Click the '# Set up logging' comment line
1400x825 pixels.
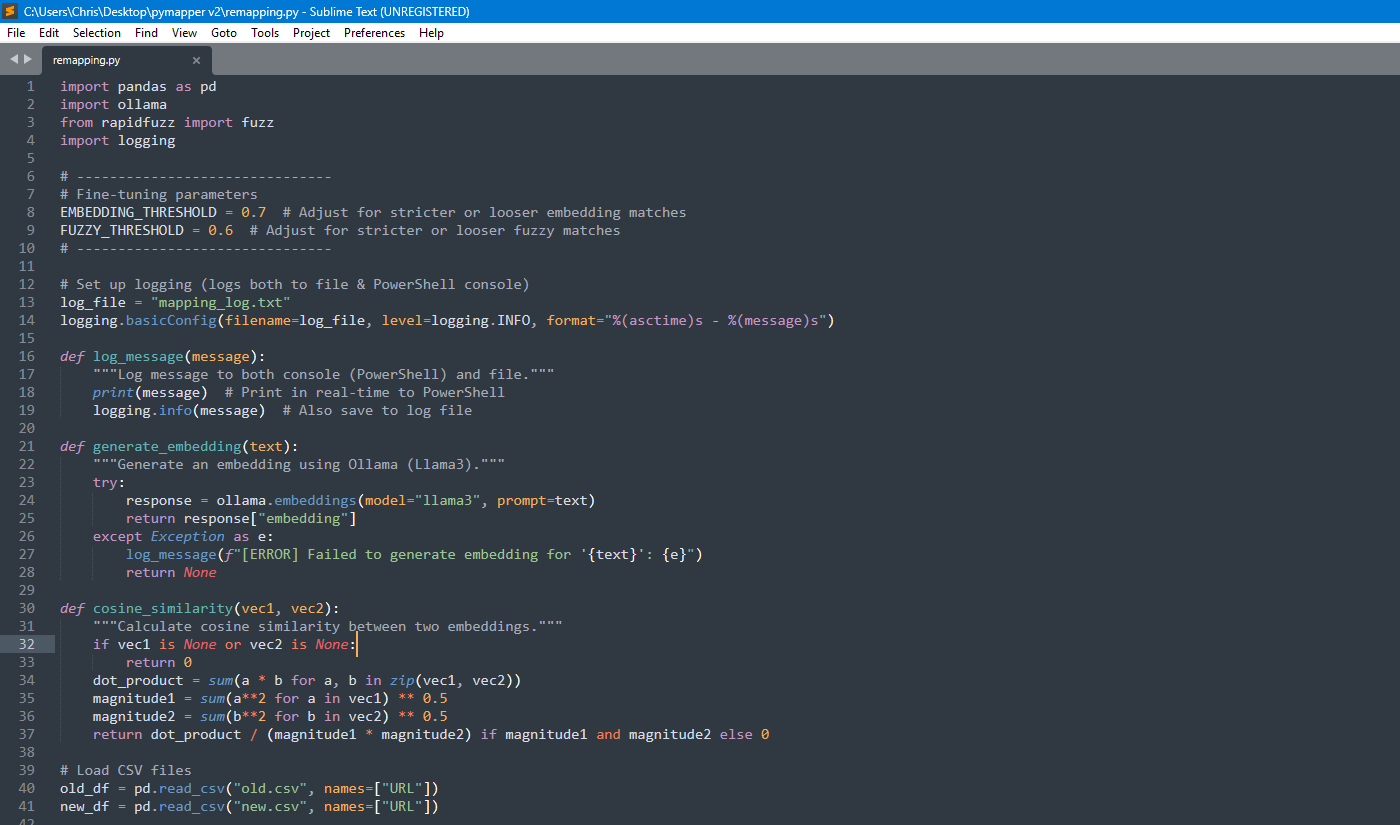point(295,284)
